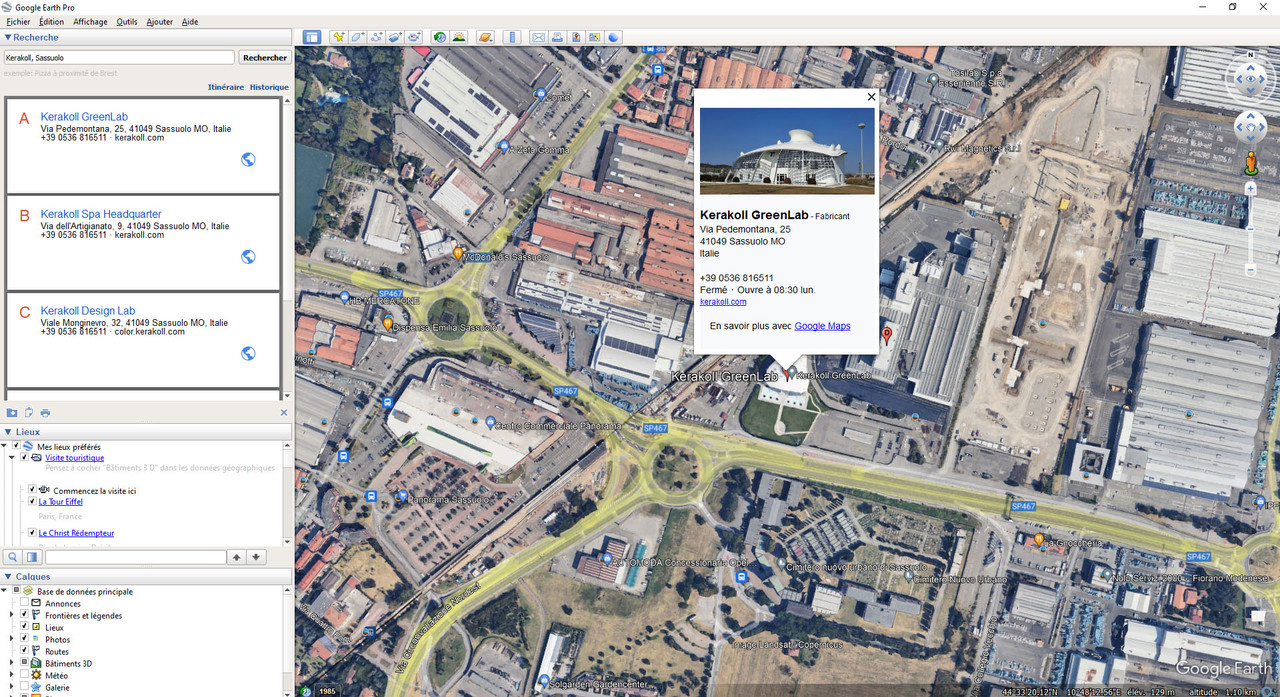The image size is (1280, 697).
Task: Open the Édition menu
Action: click(51, 21)
